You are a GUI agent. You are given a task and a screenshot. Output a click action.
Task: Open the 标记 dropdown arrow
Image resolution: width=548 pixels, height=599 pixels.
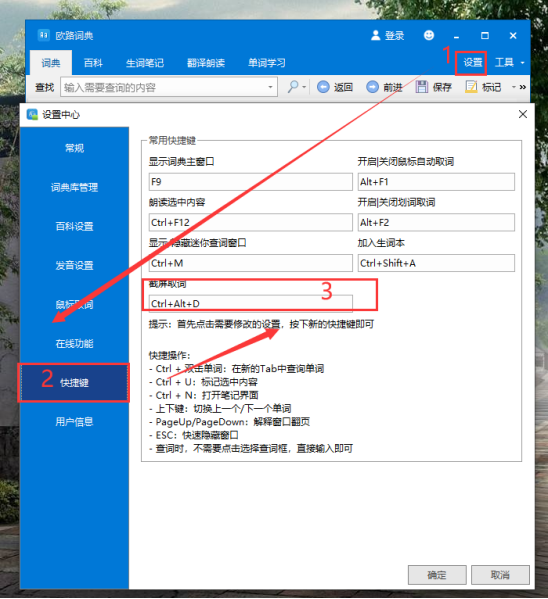(x=514, y=87)
